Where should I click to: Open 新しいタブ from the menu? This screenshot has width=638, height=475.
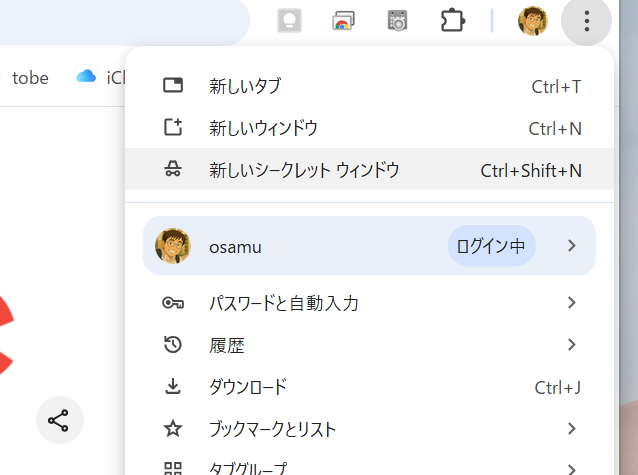(245, 86)
